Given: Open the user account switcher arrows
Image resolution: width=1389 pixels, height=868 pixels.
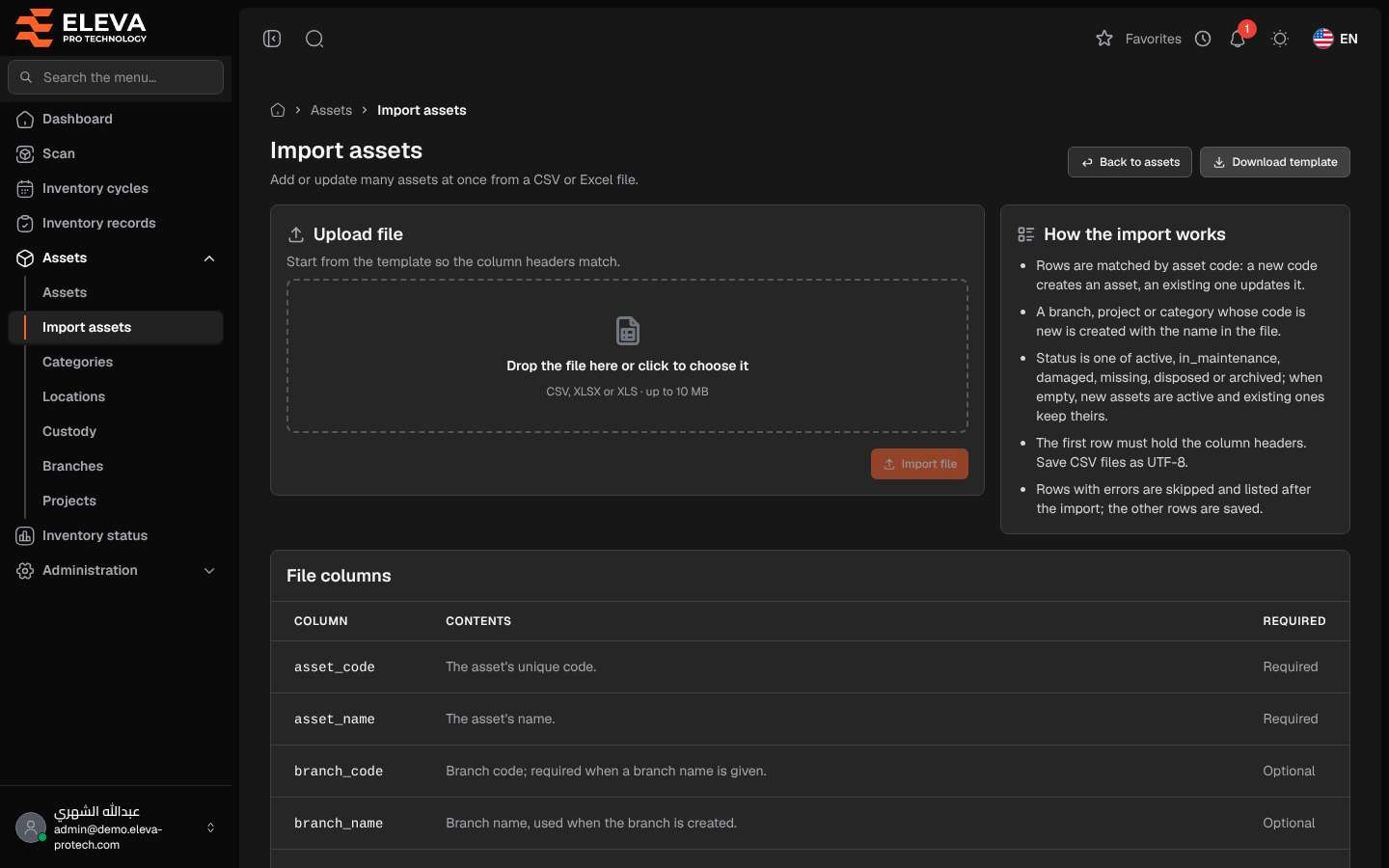Looking at the screenshot, I should pos(210,827).
